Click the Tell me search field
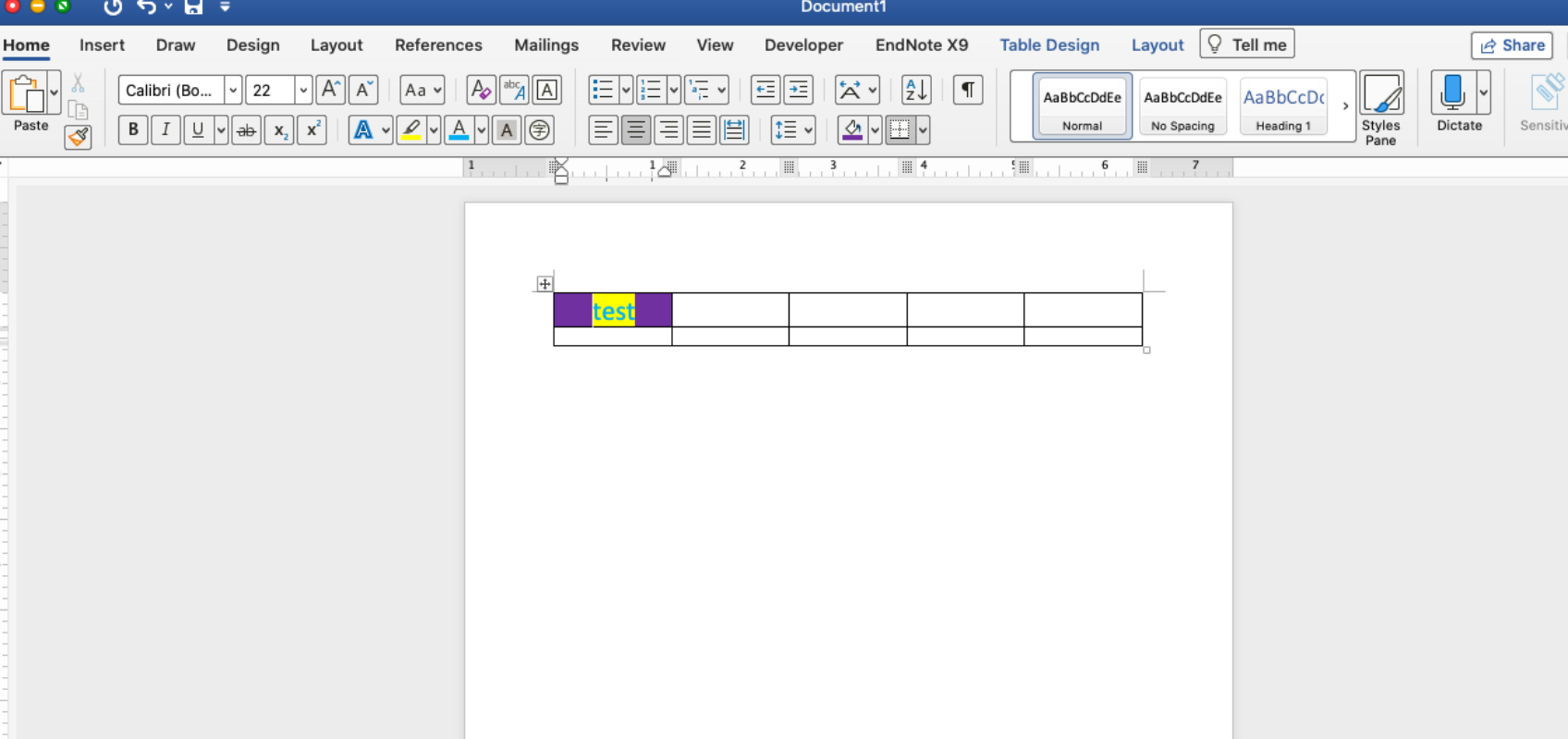Viewport: 1568px width, 739px height. pyautogui.click(x=1247, y=44)
